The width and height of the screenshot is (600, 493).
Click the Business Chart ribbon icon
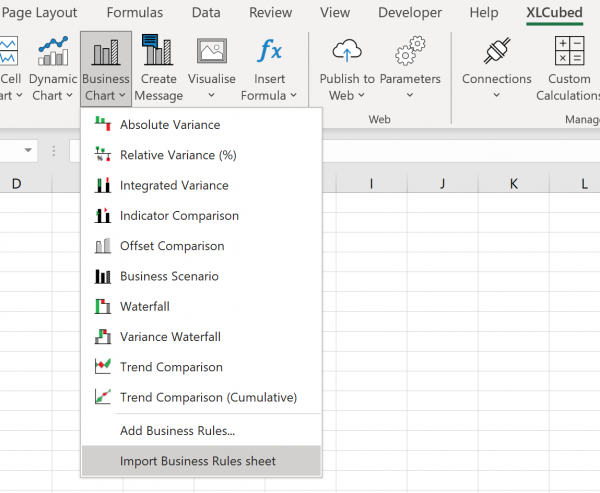pyautogui.click(x=106, y=52)
